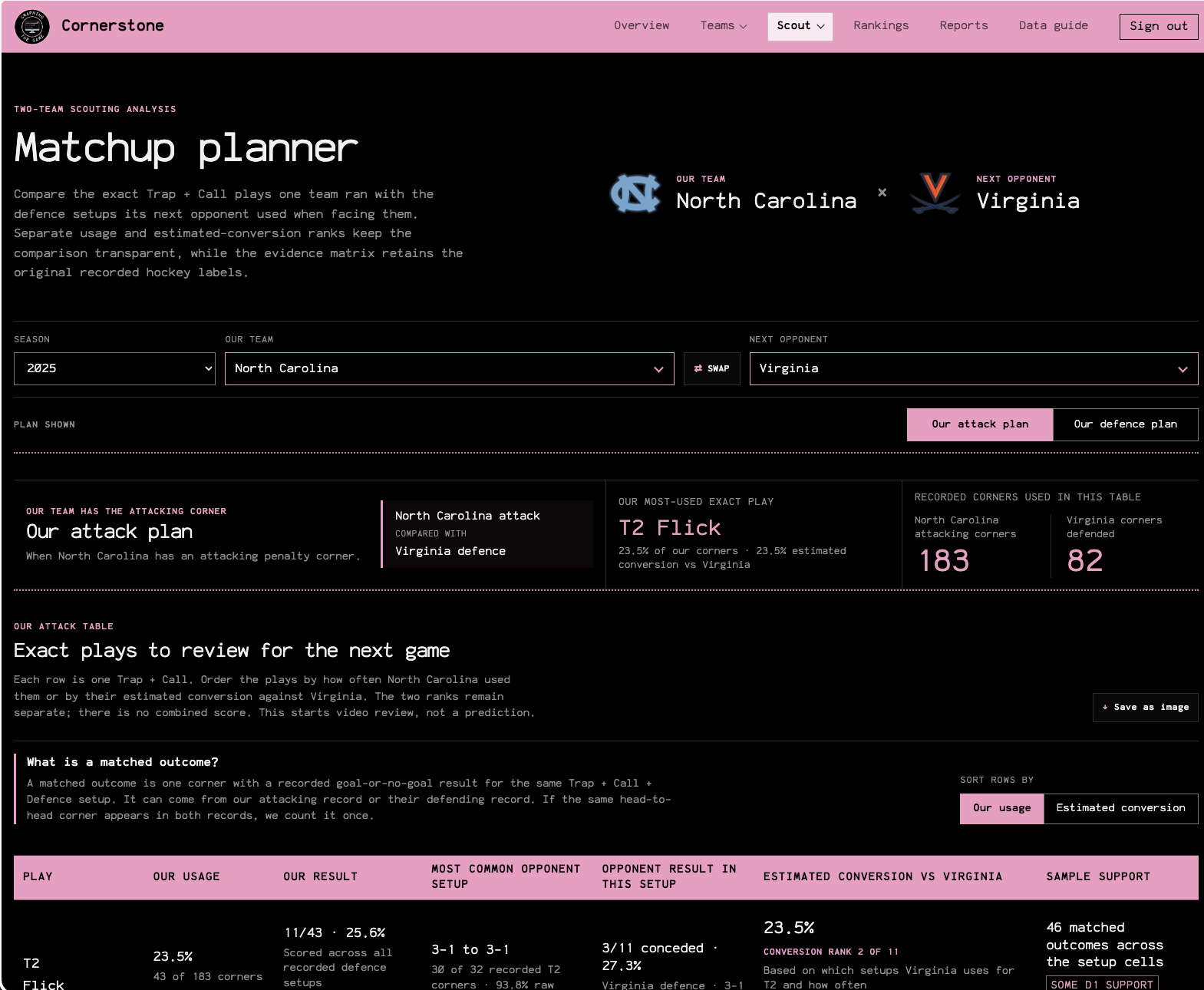Open the Data guide page

click(1054, 26)
